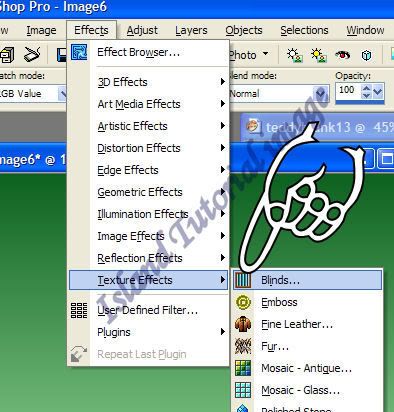Click the Blinds texture icon
394x412 pixels.
(243, 280)
